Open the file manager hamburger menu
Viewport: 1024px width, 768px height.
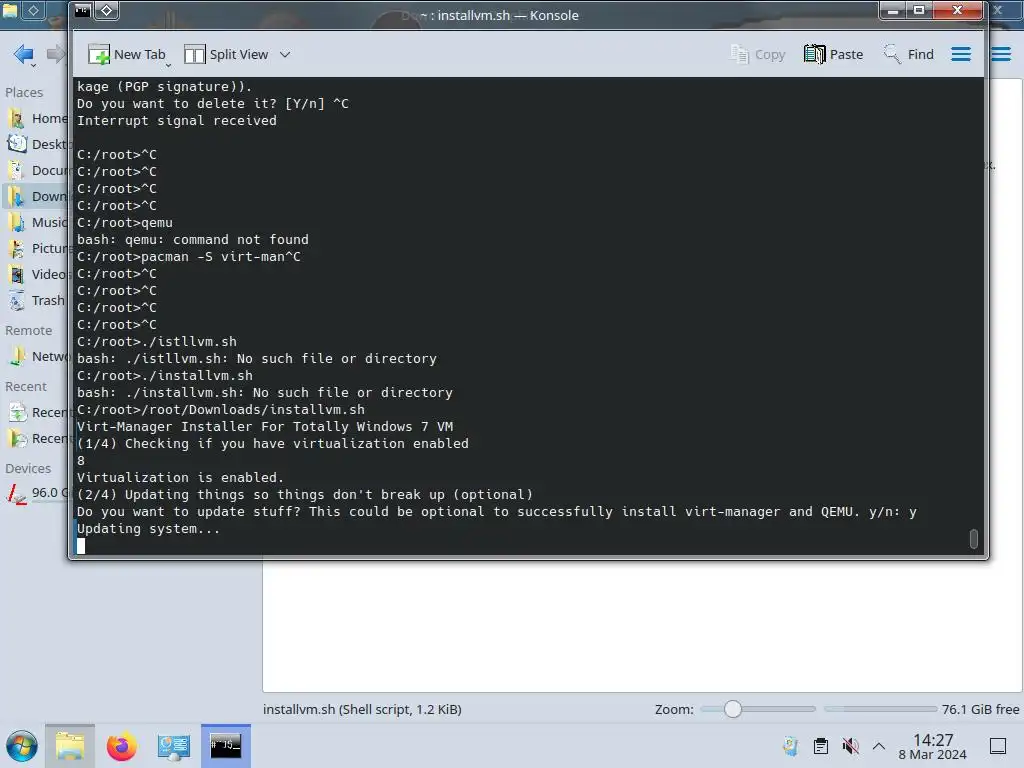click(x=1000, y=54)
